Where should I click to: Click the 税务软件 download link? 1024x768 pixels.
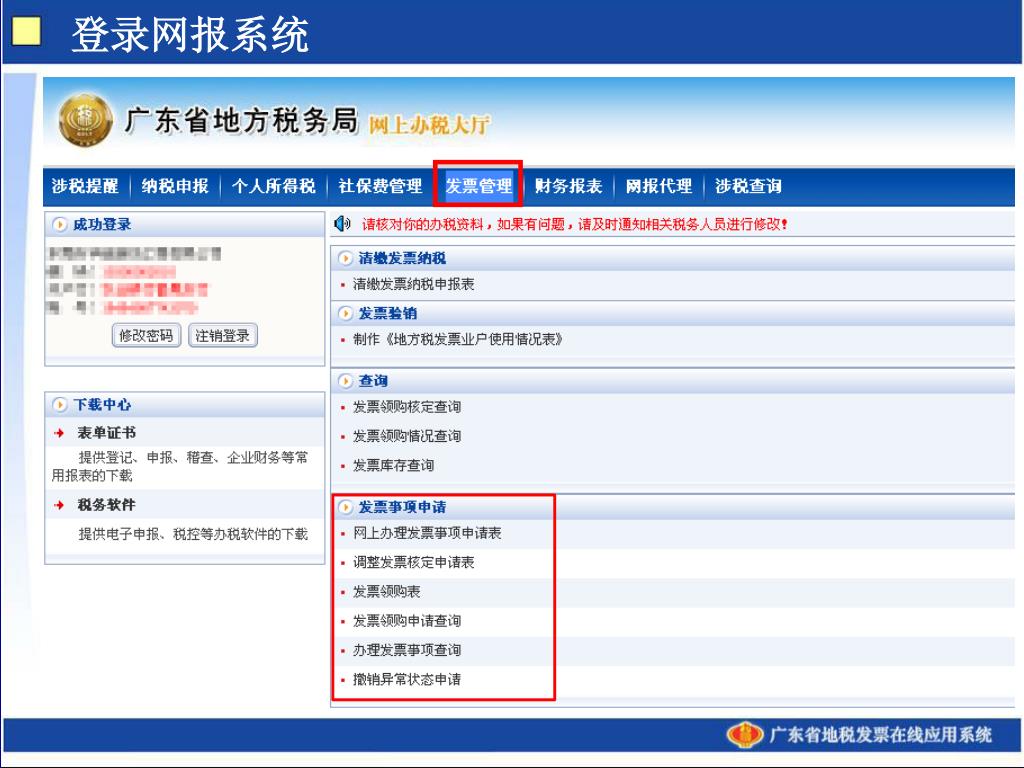pos(106,505)
